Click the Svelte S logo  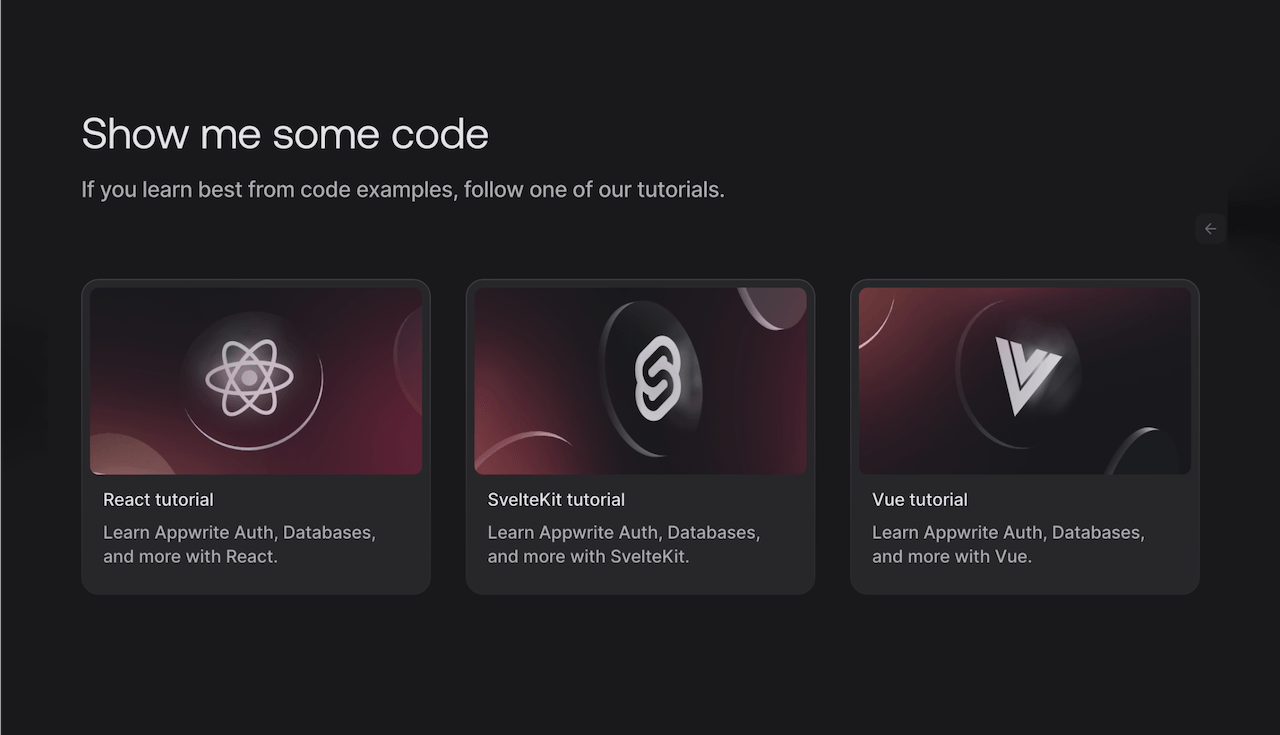pyautogui.click(x=657, y=380)
